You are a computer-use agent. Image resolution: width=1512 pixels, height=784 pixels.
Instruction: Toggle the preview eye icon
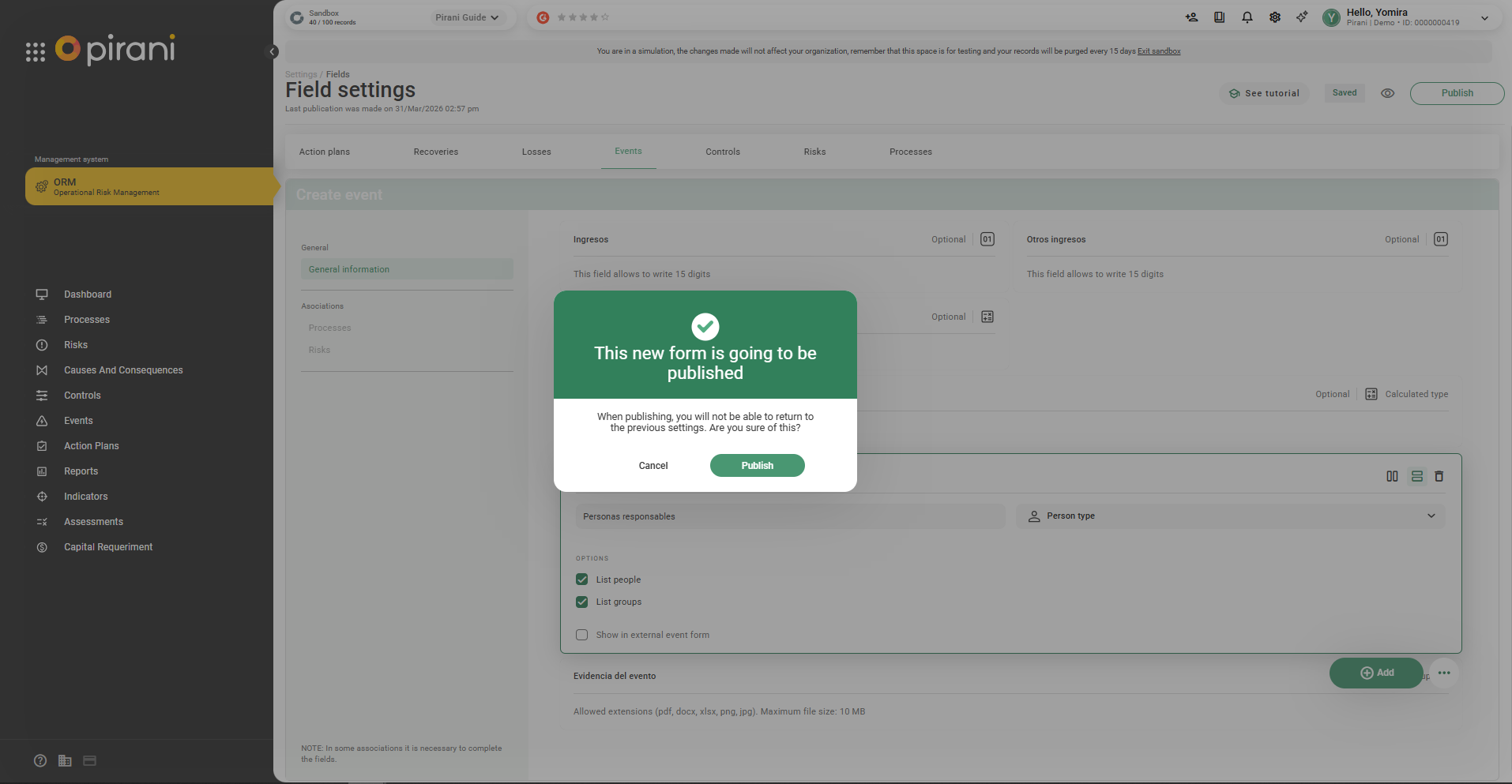click(1387, 93)
